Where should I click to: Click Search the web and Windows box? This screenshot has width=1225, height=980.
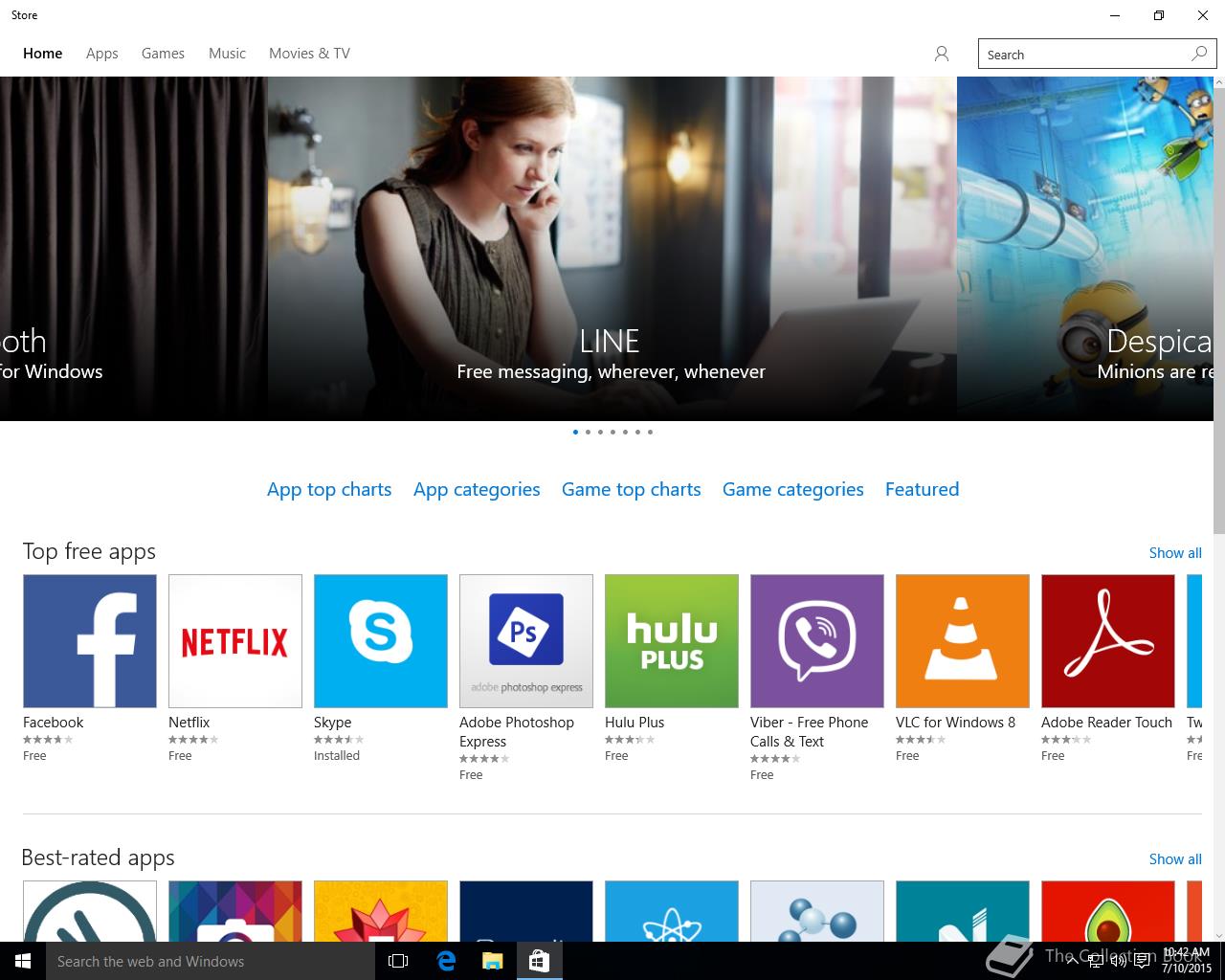pyautogui.click(x=211, y=961)
